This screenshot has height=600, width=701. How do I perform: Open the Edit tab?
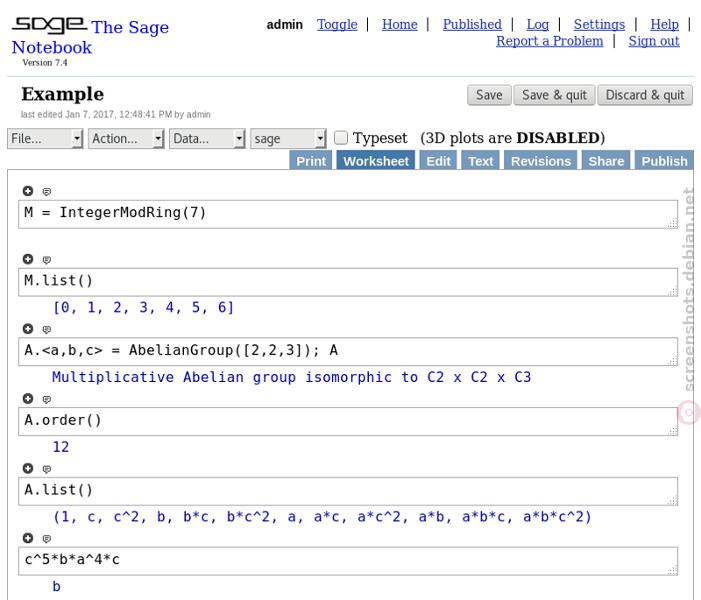[x=438, y=161]
